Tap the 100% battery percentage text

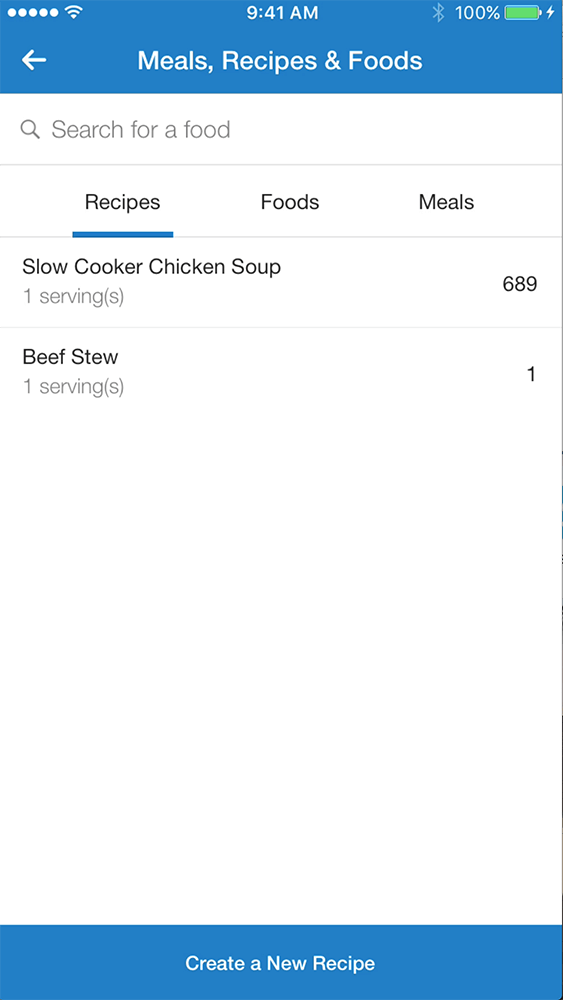point(477,13)
